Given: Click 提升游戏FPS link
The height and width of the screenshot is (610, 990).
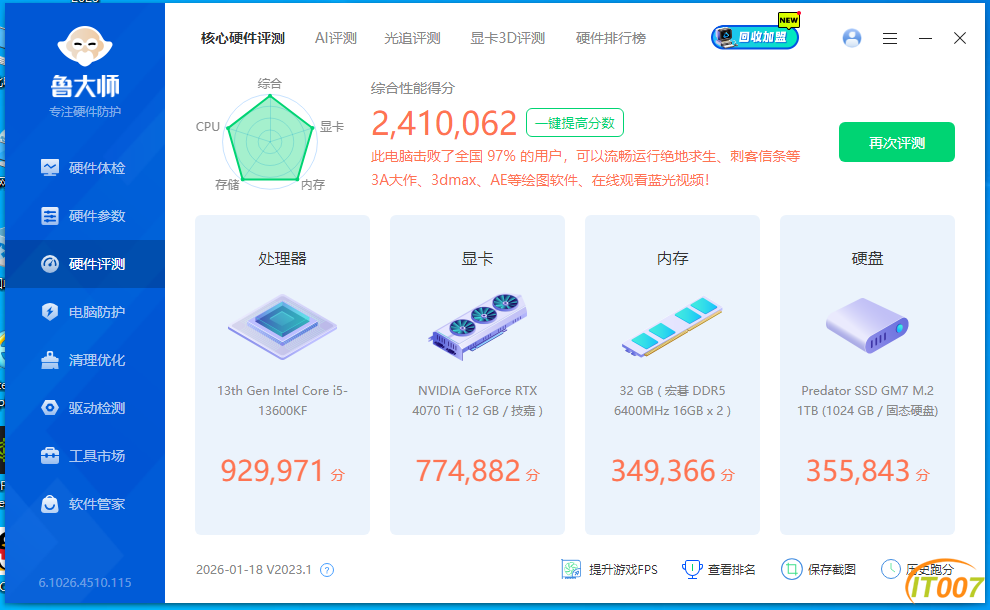Looking at the screenshot, I should pyautogui.click(x=610, y=569).
